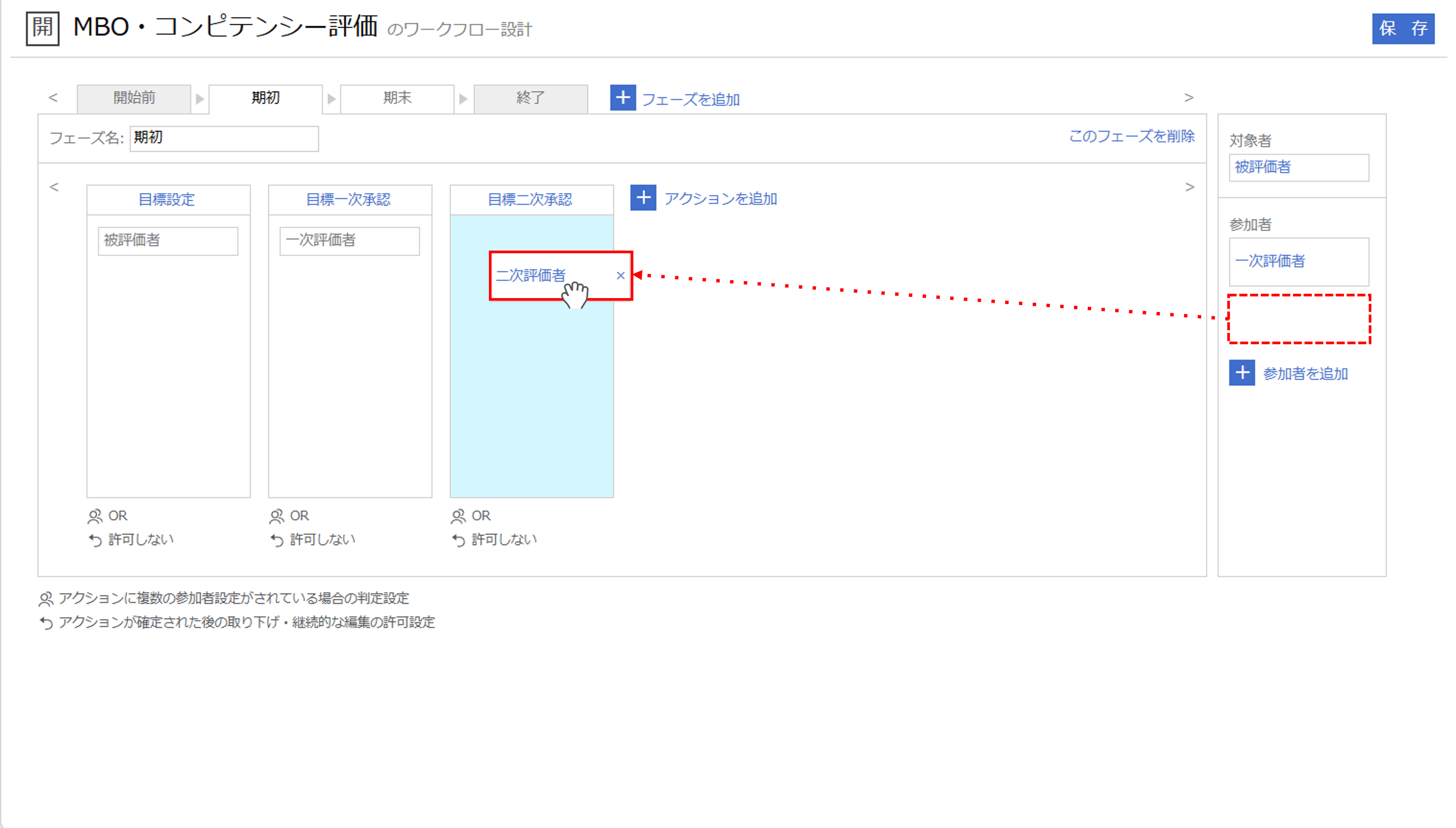Click the plus icon for フェーズを追加

coord(623,98)
